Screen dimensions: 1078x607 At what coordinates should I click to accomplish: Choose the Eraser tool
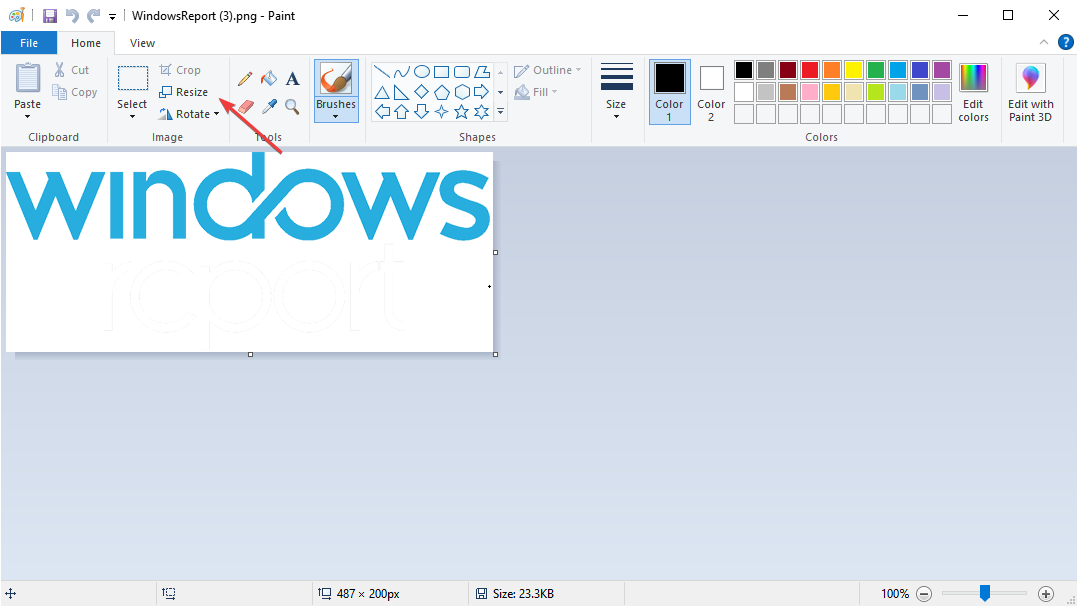coord(245,107)
